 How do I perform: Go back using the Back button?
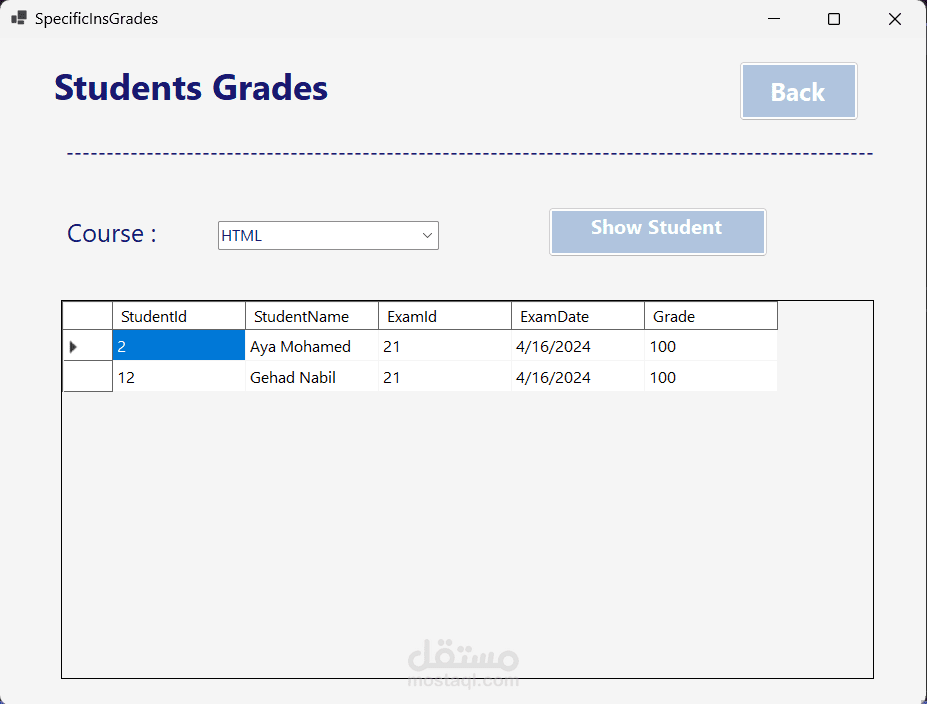coord(798,91)
